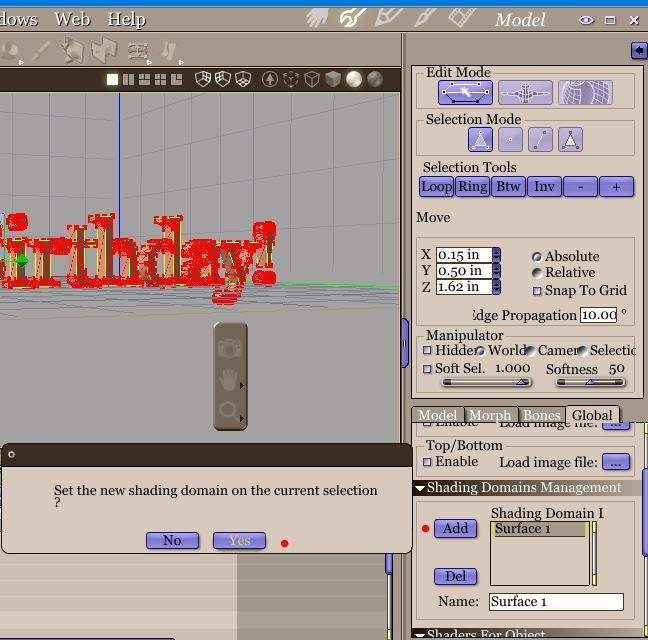Select World manipulator radio button
648x640 pixels.
tap(480, 351)
